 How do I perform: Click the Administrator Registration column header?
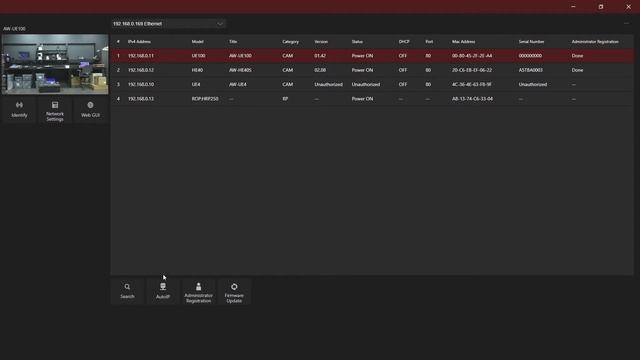(595, 42)
